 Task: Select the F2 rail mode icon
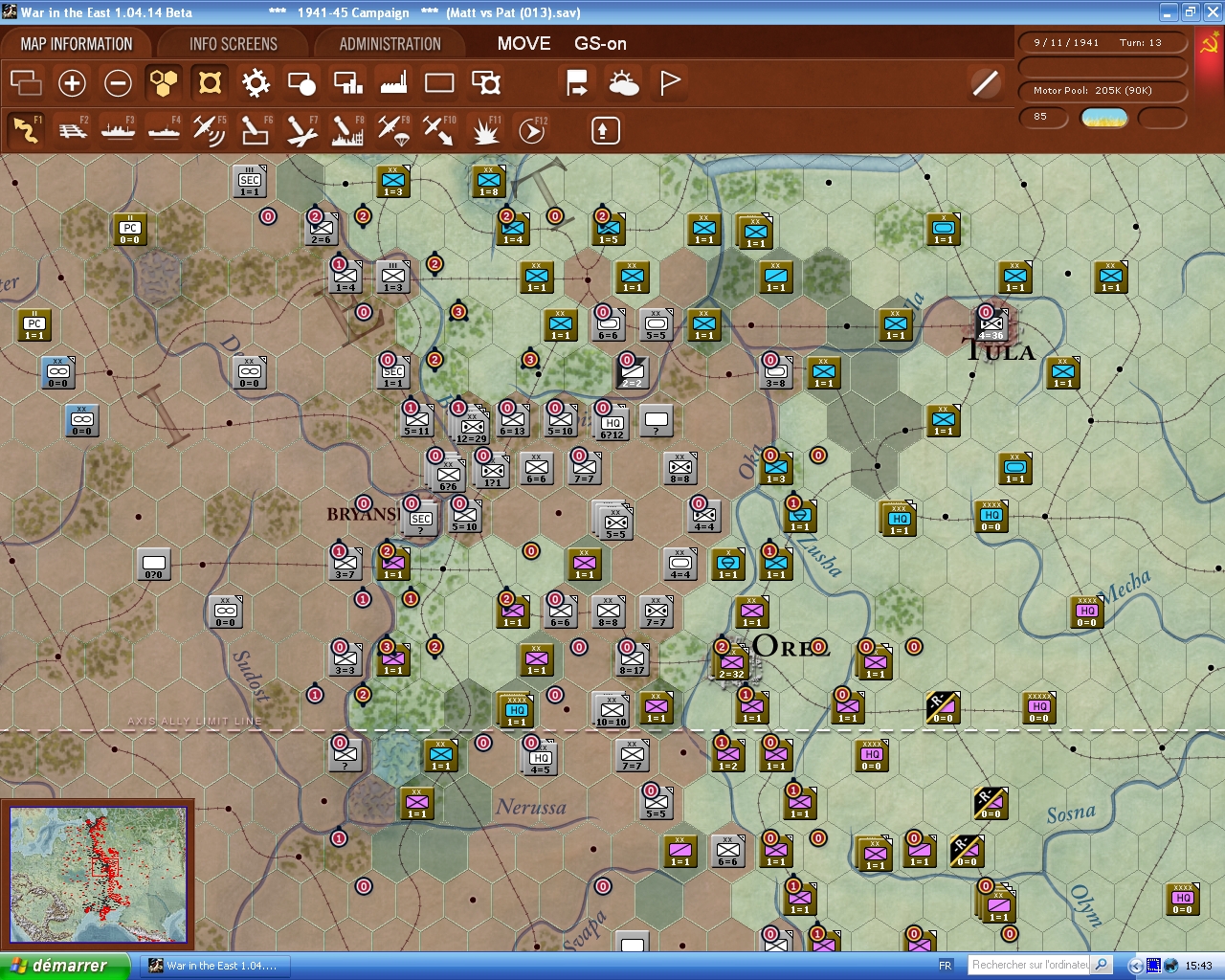[72, 129]
